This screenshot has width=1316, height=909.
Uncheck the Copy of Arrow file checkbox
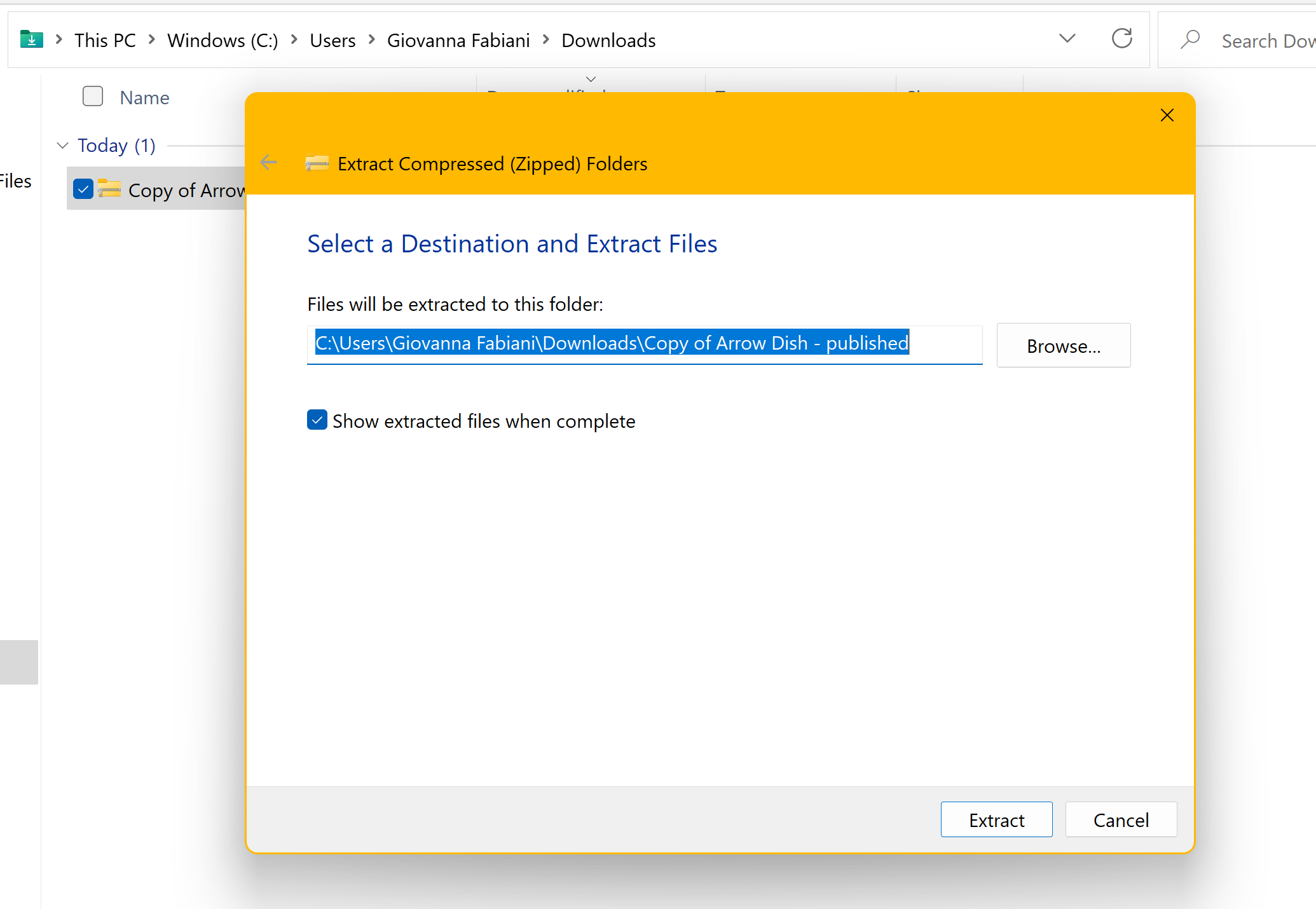[83, 189]
